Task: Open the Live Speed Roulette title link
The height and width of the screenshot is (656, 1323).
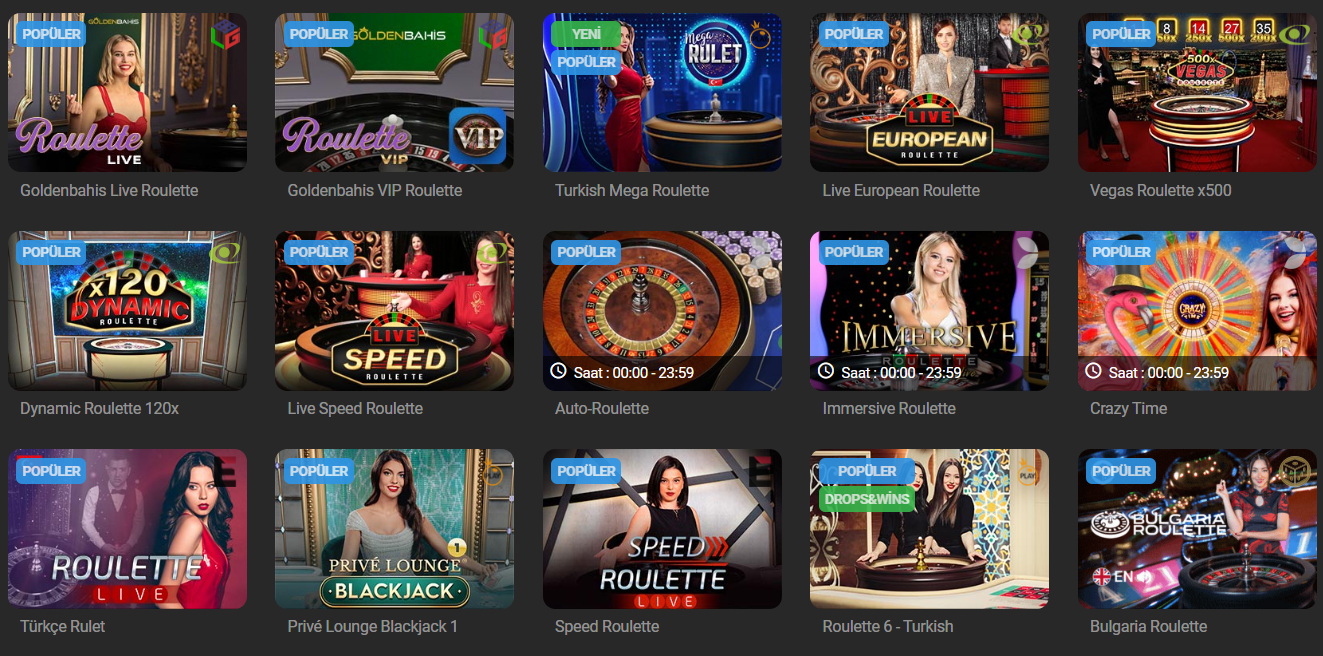Action: click(355, 408)
